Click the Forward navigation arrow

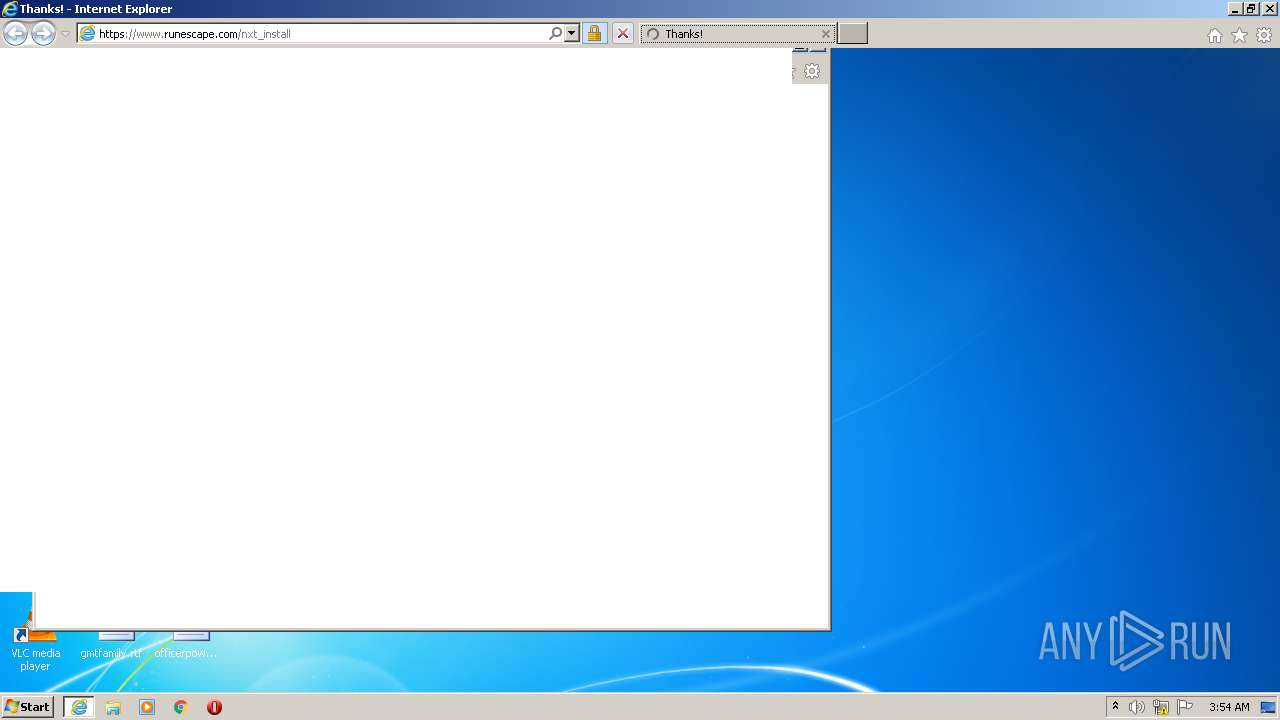tap(43, 34)
